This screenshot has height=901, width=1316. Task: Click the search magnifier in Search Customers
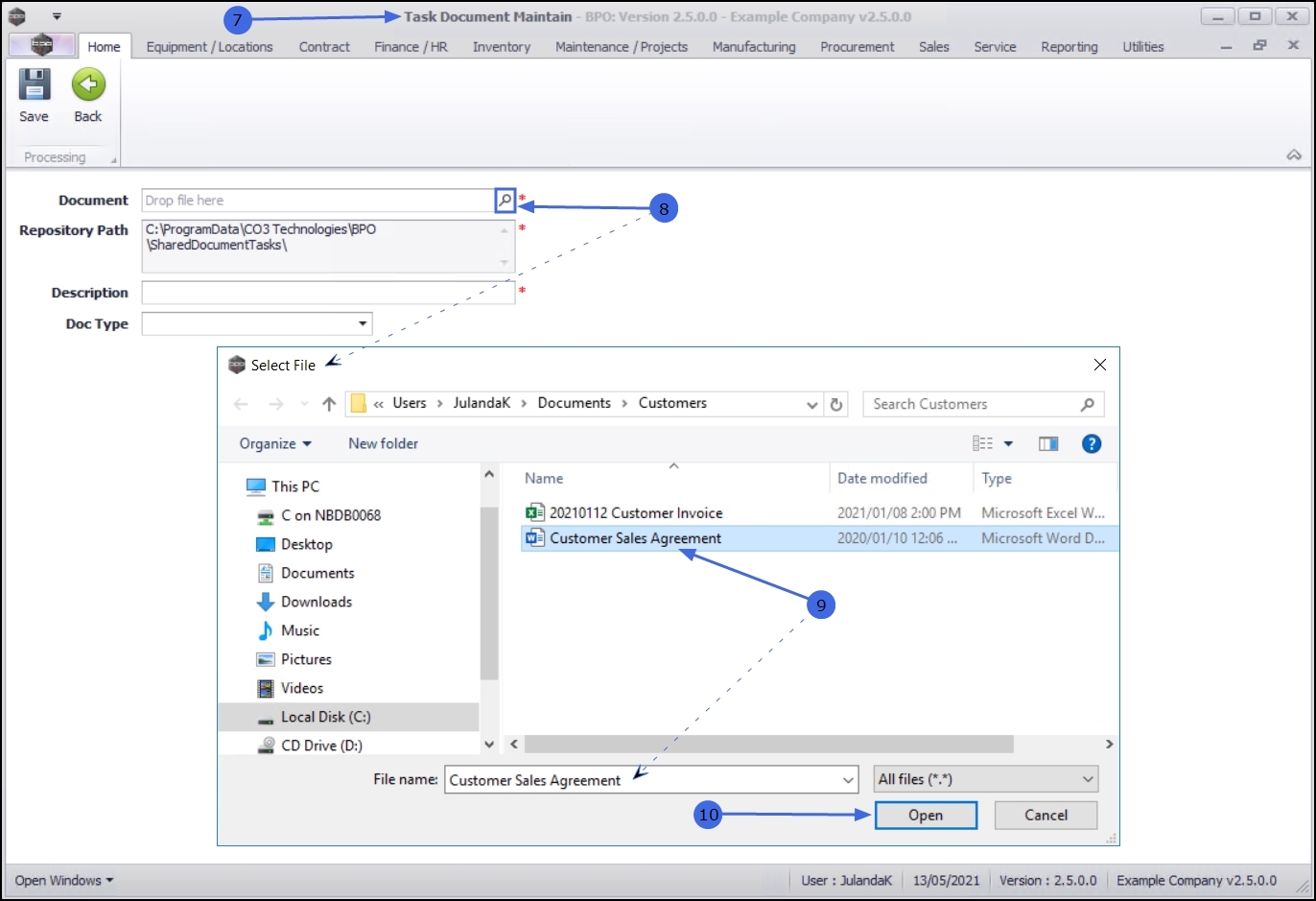click(1087, 404)
